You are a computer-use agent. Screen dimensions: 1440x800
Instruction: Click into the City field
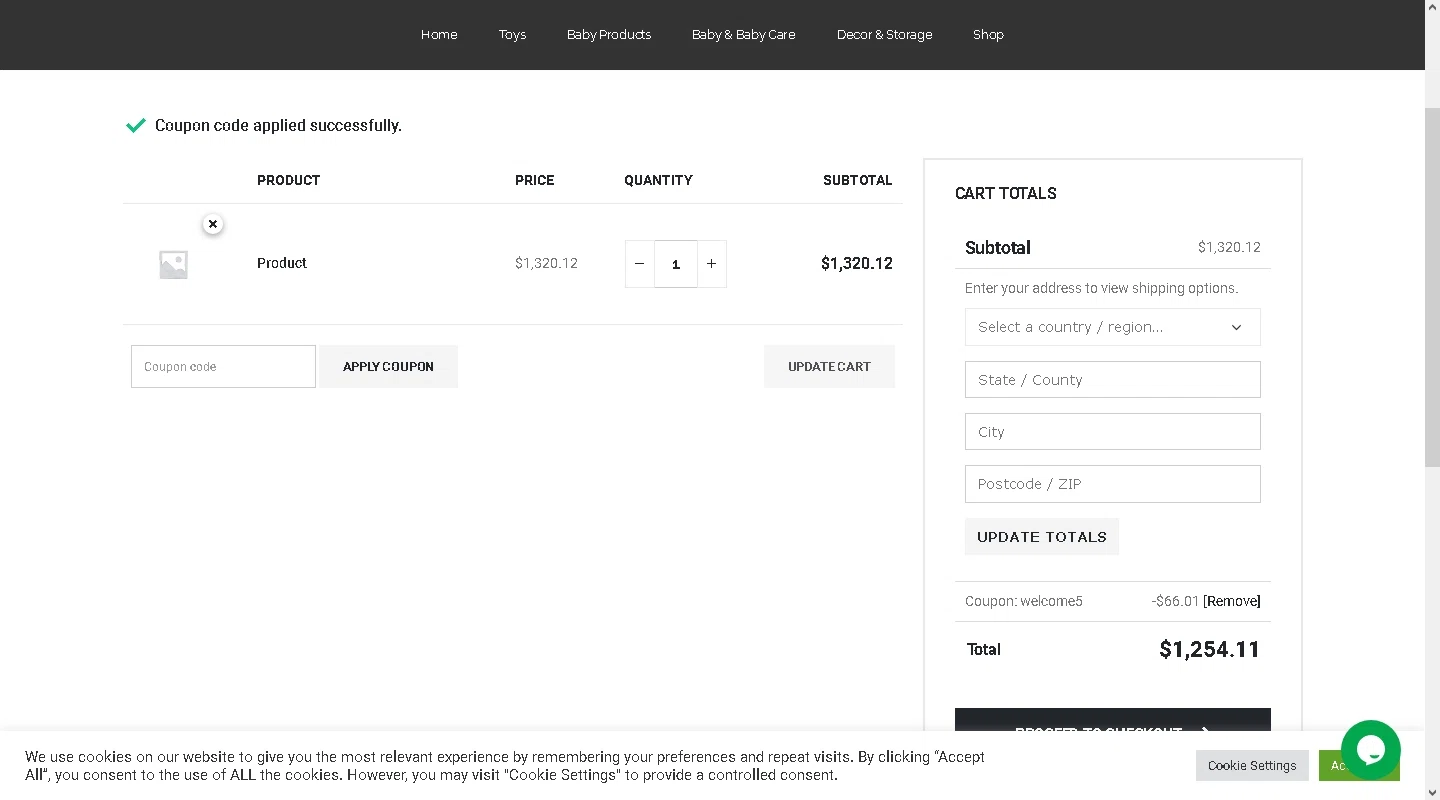[1112, 432]
